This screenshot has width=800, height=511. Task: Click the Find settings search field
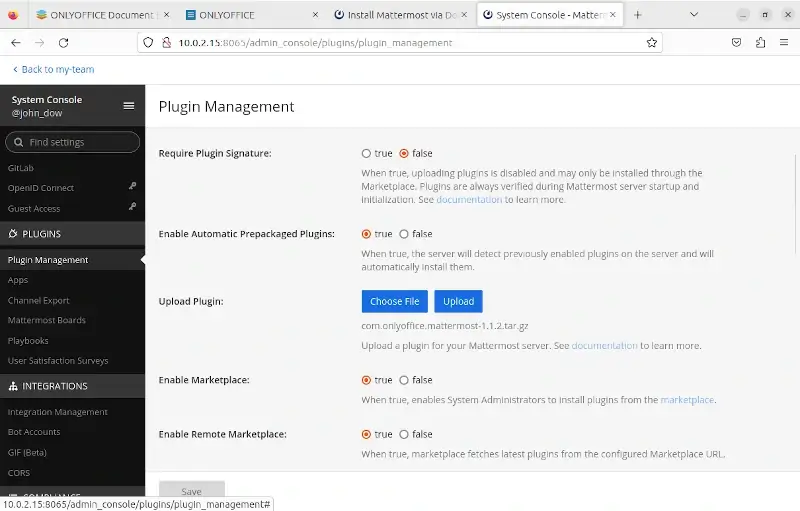tap(72, 142)
